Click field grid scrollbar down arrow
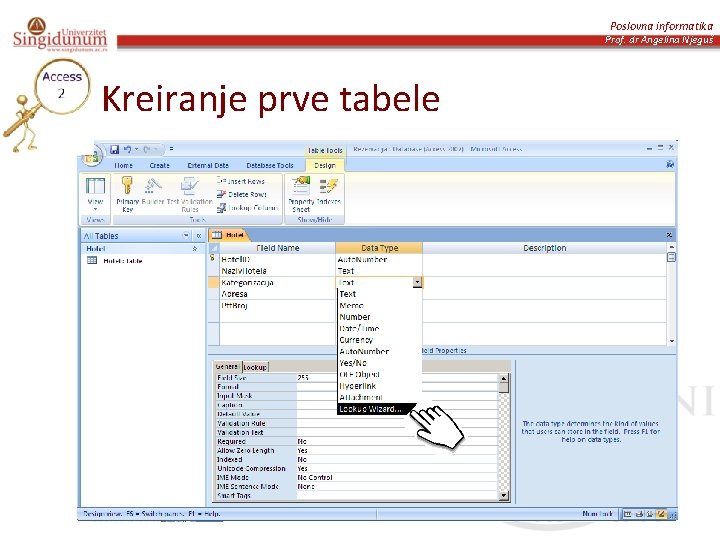The image size is (720, 540). pyautogui.click(x=671, y=341)
